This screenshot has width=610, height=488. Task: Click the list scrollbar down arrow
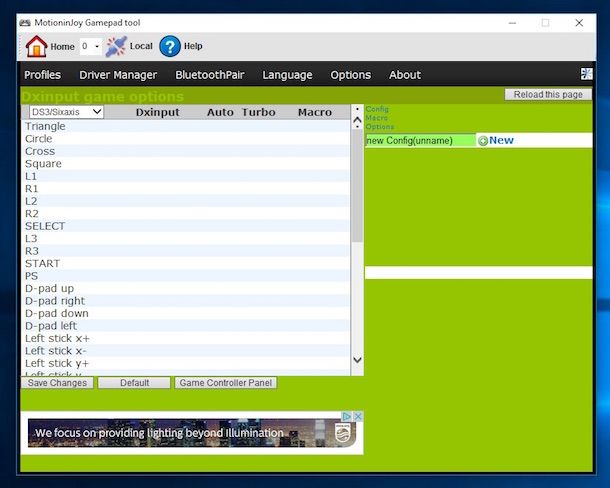point(357,360)
